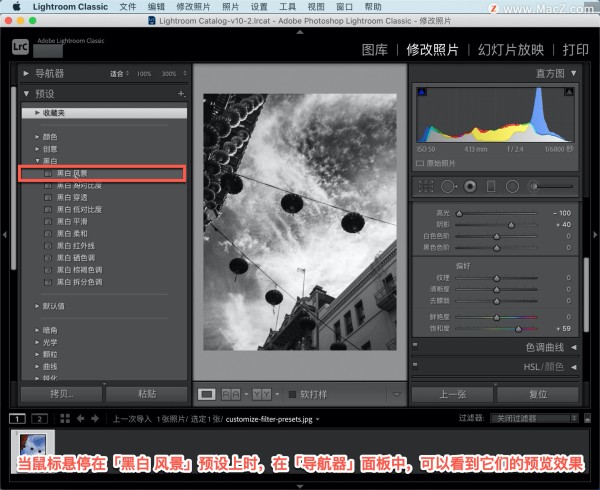Click the plus icon to create preset
Screen dimensions: 600x490
181,94
